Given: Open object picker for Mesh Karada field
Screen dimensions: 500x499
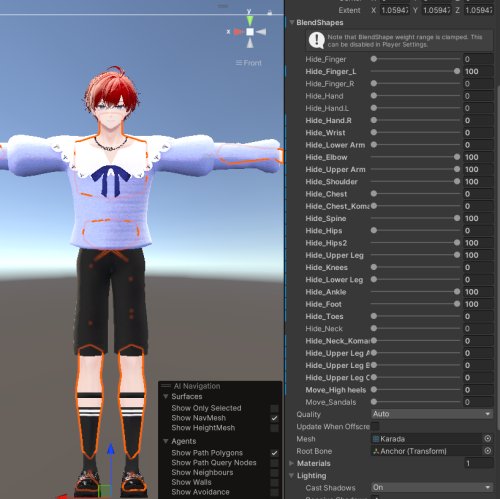Looking at the screenshot, I should click(x=487, y=439).
